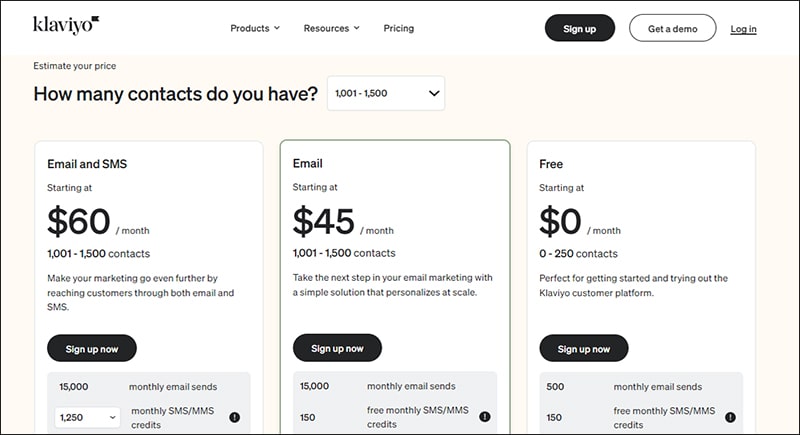Click info icon in Free plan card

[731, 417]
